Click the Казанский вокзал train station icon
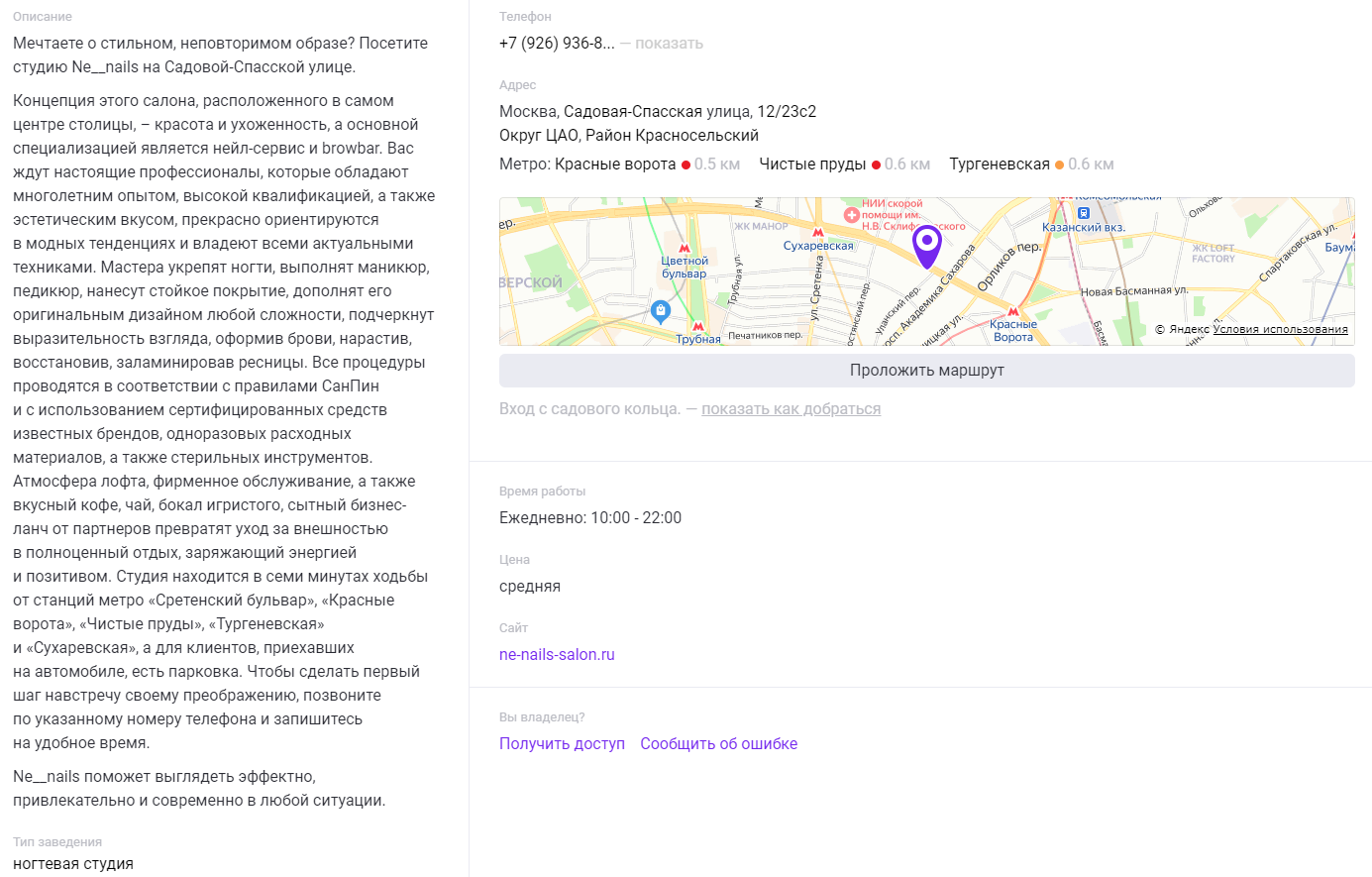Viewport: 1372px width, 877px height. tap(1084, 213)
